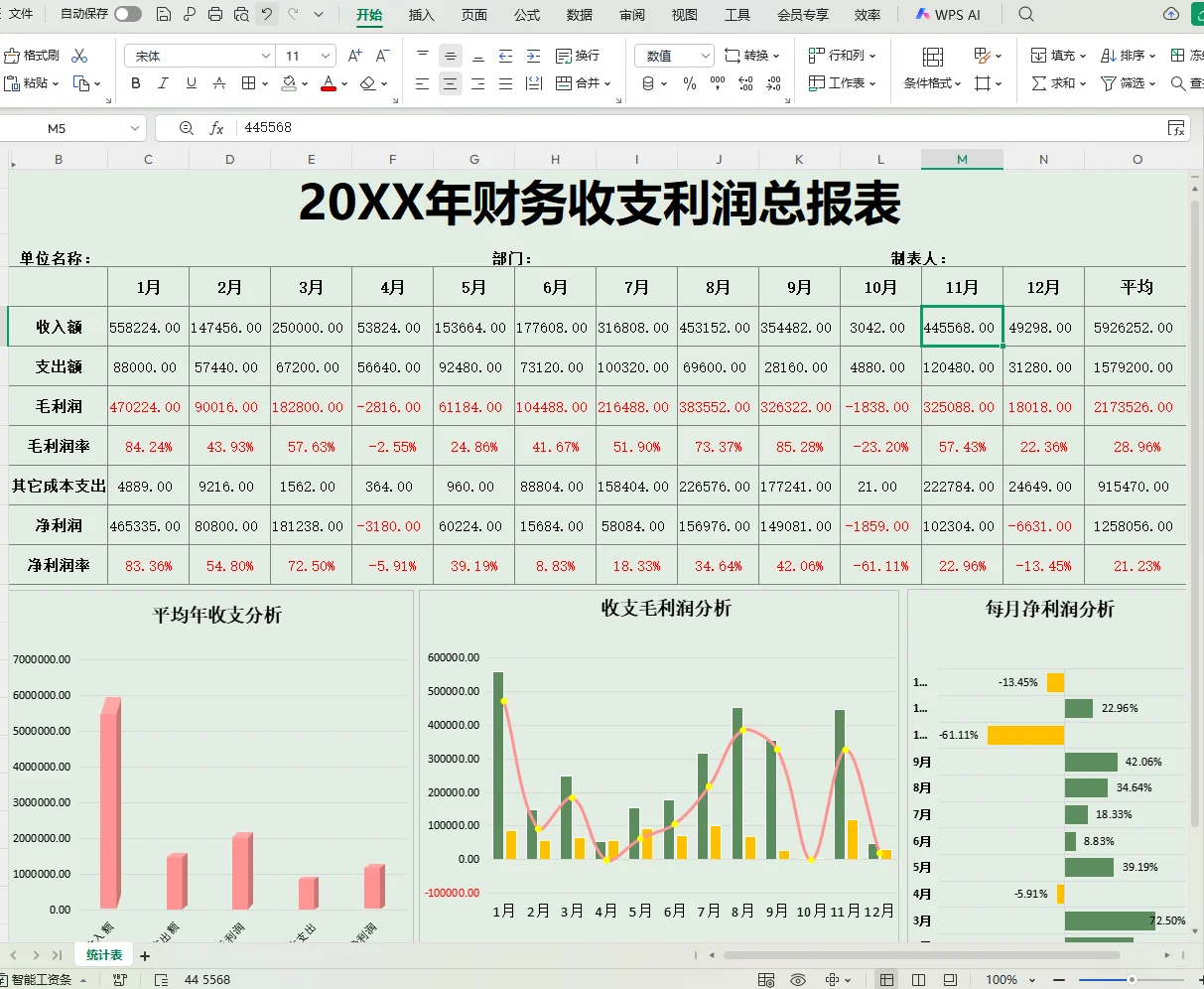Open the search magnifier in title bar
The width and height of the screenshot is (1204, 989).
1026,14
